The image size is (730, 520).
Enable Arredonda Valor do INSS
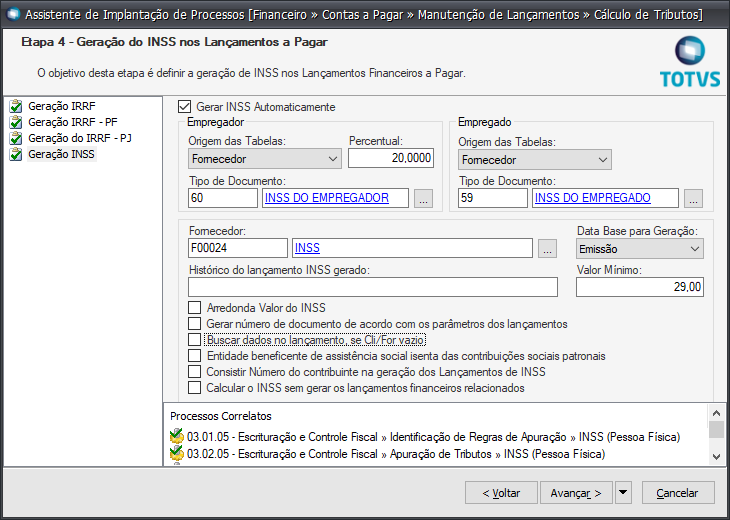click(x=195, y=308)
